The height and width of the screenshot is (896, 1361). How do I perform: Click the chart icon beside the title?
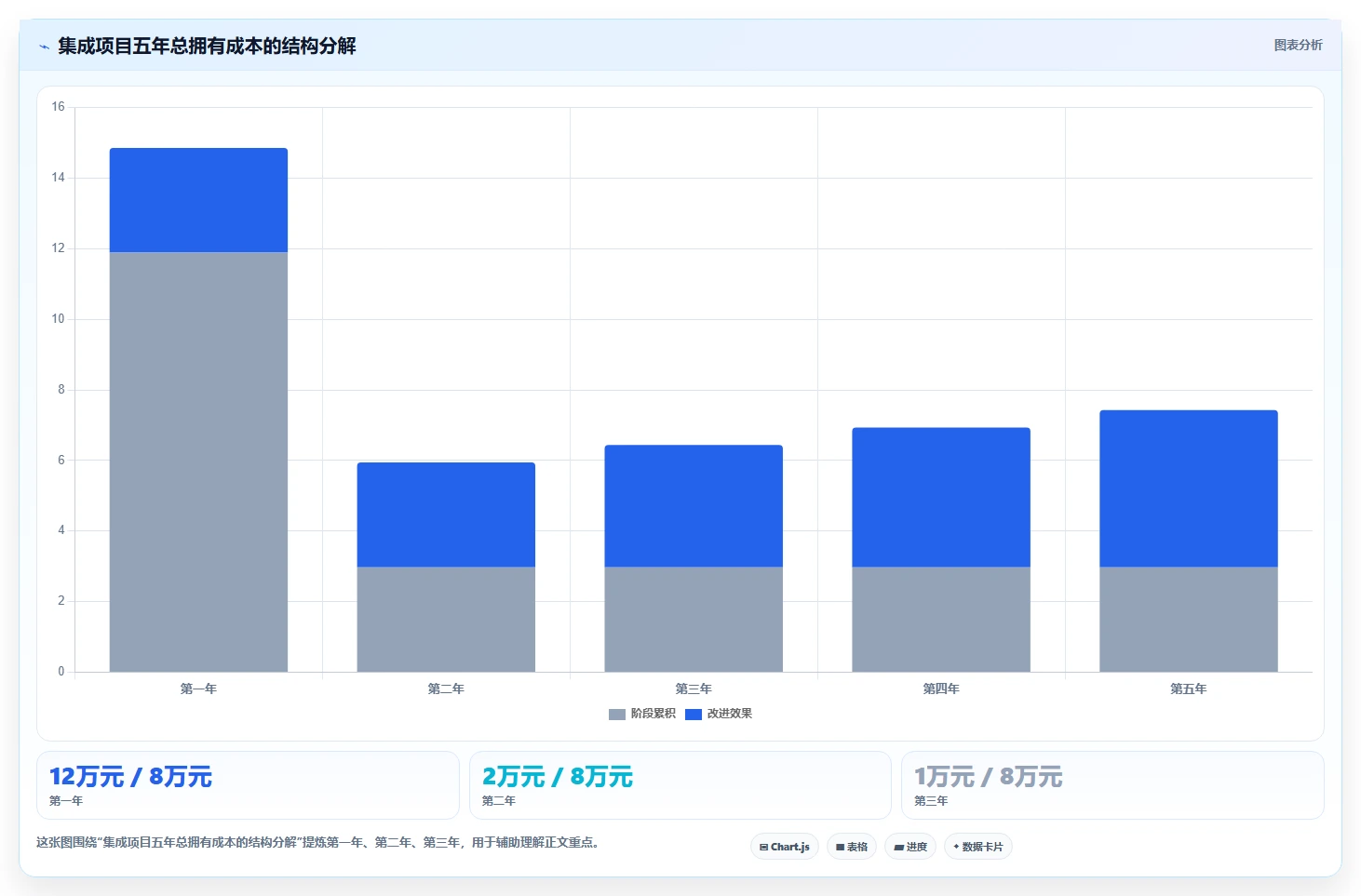pyautogui.click(x=44, y=47)
